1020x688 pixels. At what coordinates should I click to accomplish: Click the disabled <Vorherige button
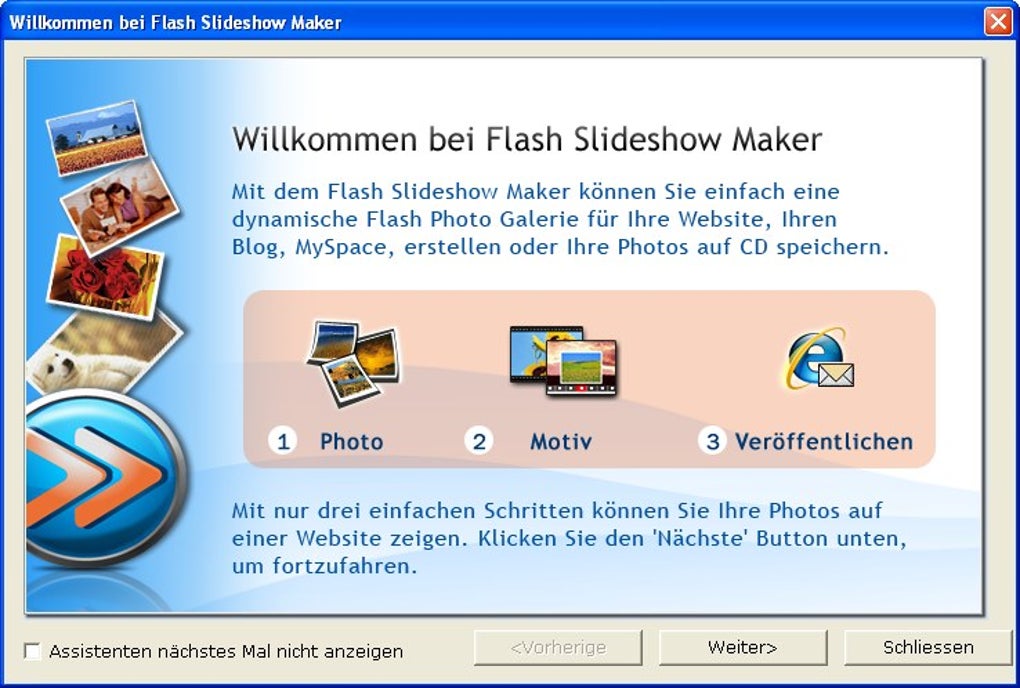(558, 648)
